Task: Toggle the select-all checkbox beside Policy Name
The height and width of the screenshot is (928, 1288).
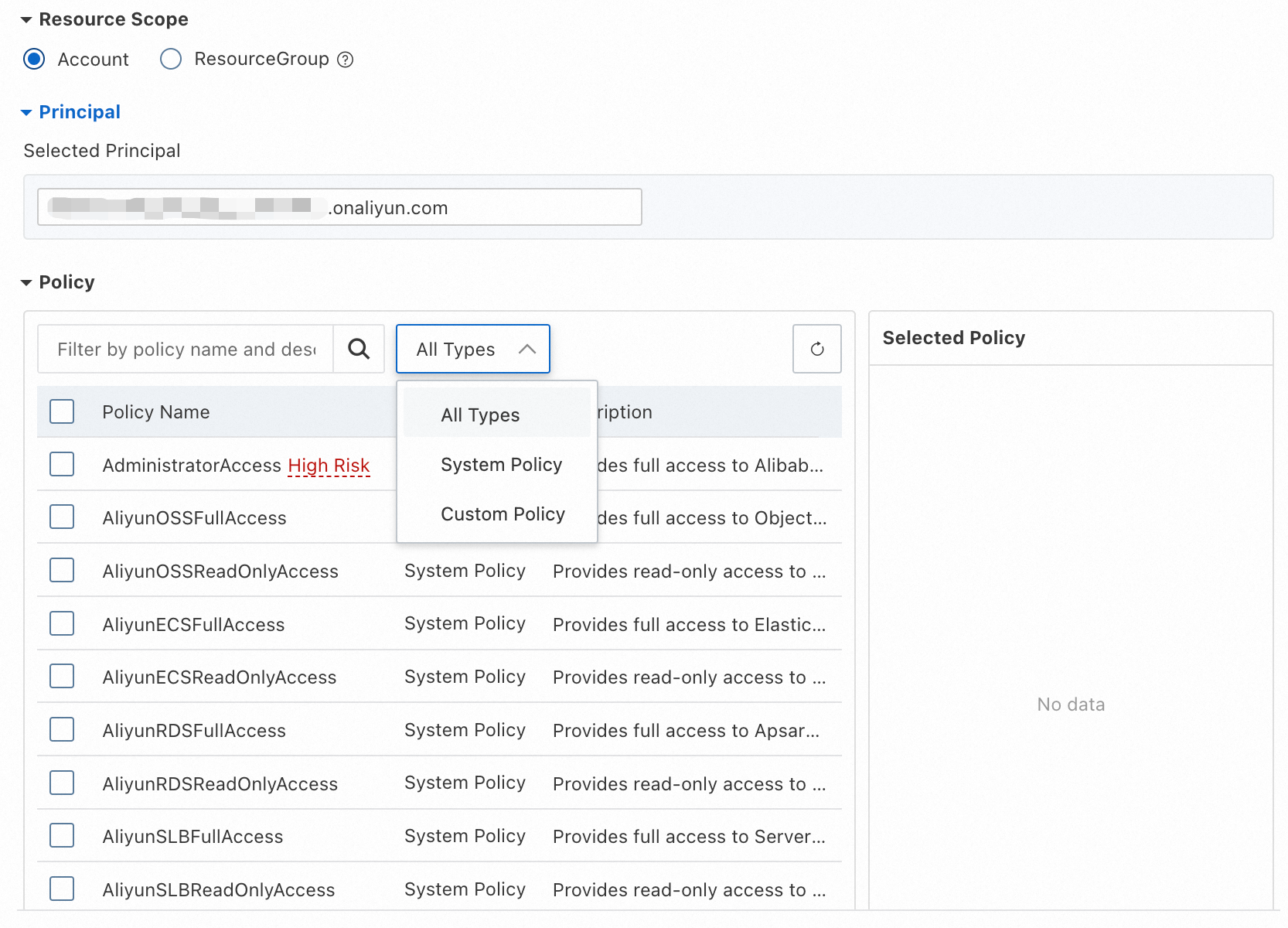Action: 62,411
